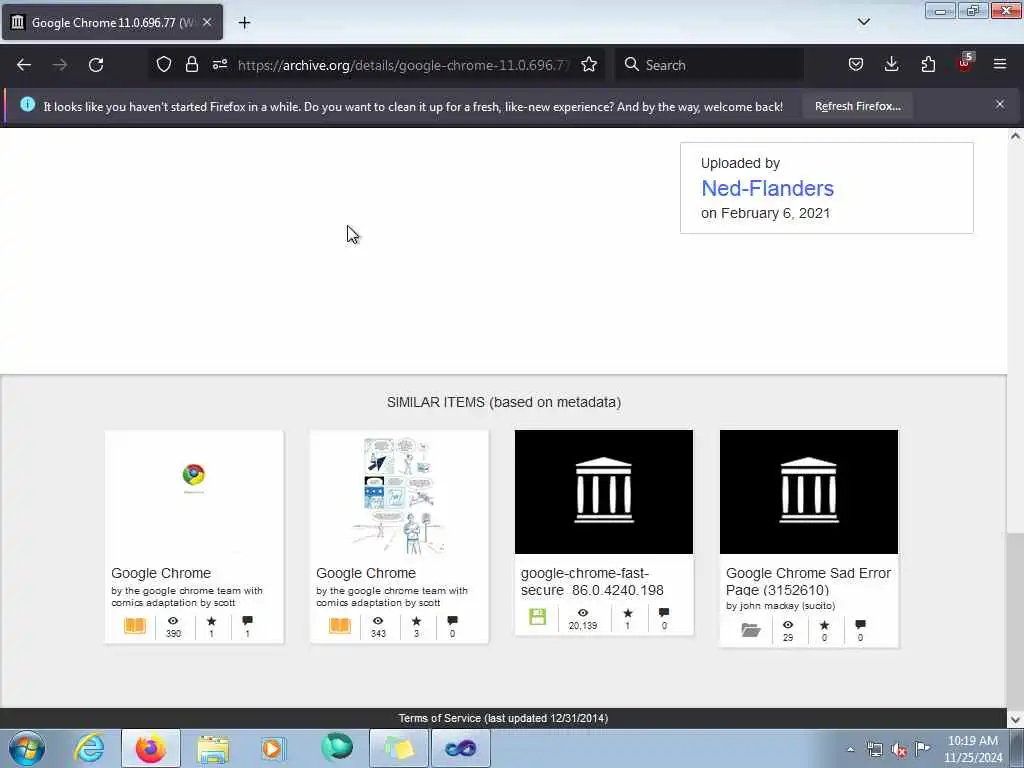
Task: Click the views eye icon showing 20,139
Action: [583, 613]
